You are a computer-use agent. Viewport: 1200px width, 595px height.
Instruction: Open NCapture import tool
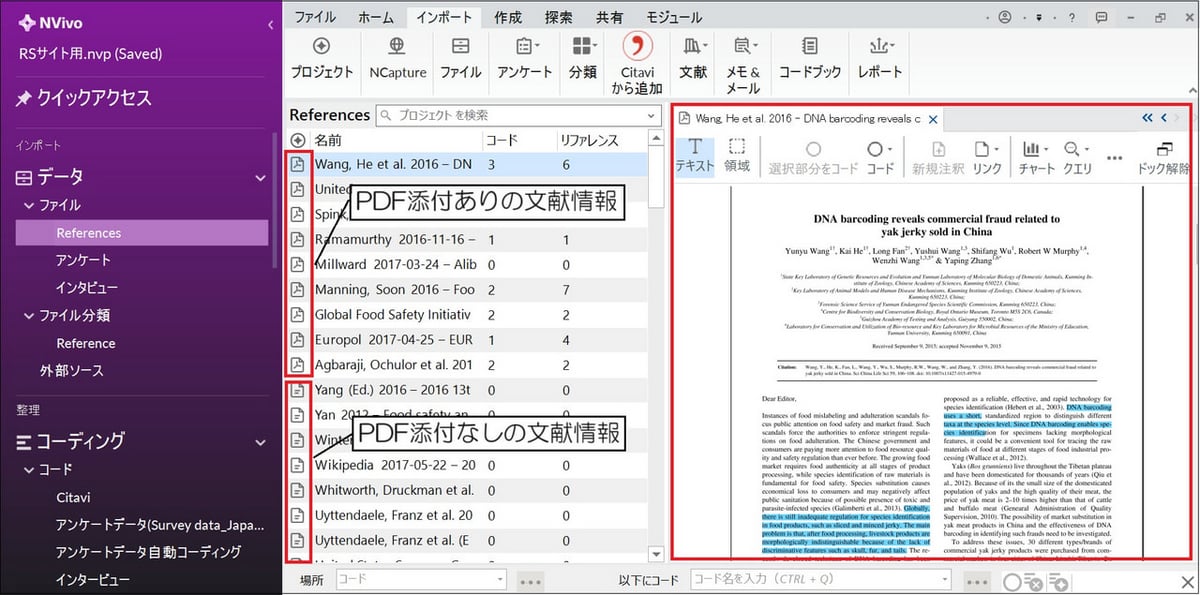tap(398, 57)
